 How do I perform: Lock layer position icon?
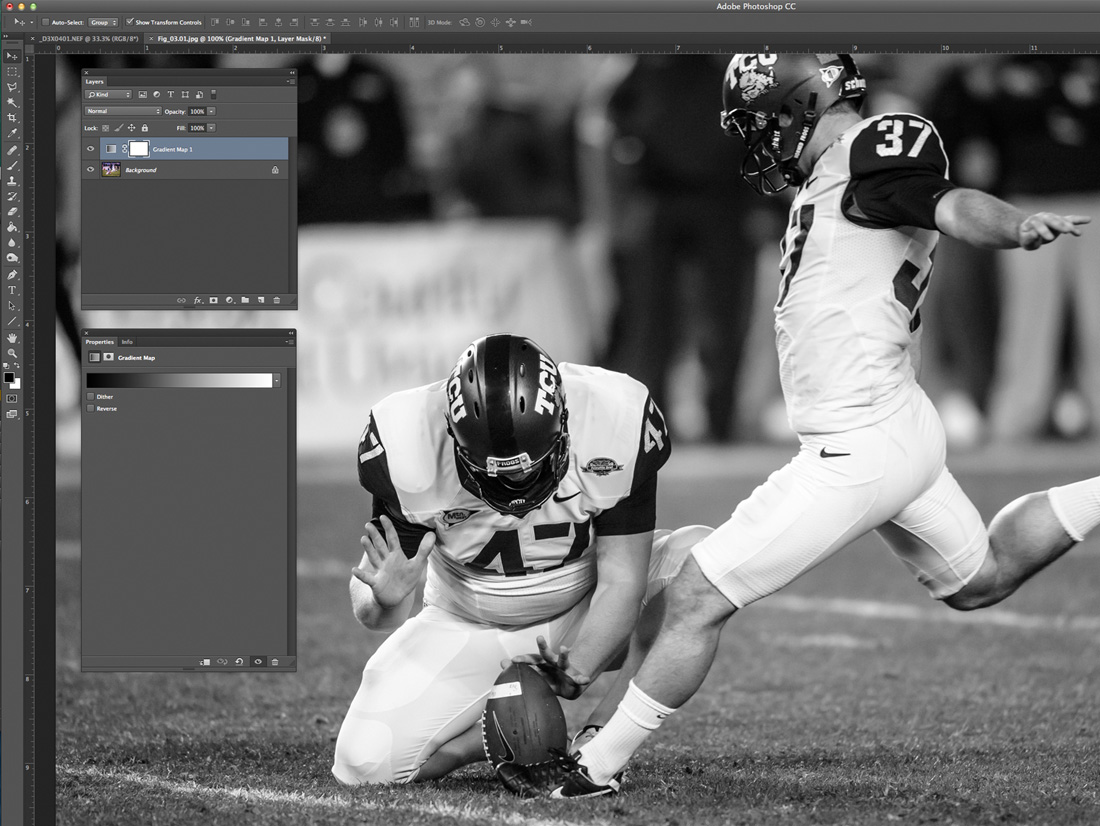(131, 128)
